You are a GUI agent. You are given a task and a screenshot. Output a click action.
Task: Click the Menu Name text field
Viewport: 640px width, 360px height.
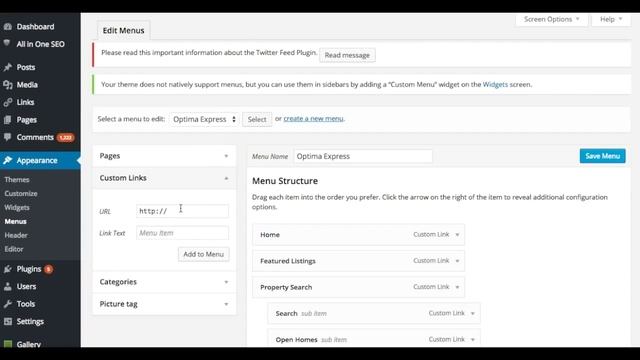point(363,156)
